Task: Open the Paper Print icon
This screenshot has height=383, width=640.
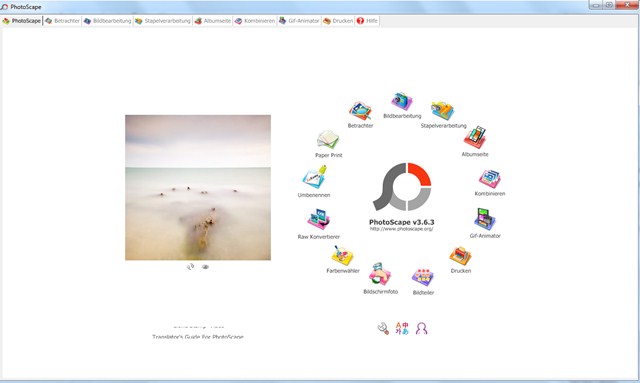Action: pos(328,140)
